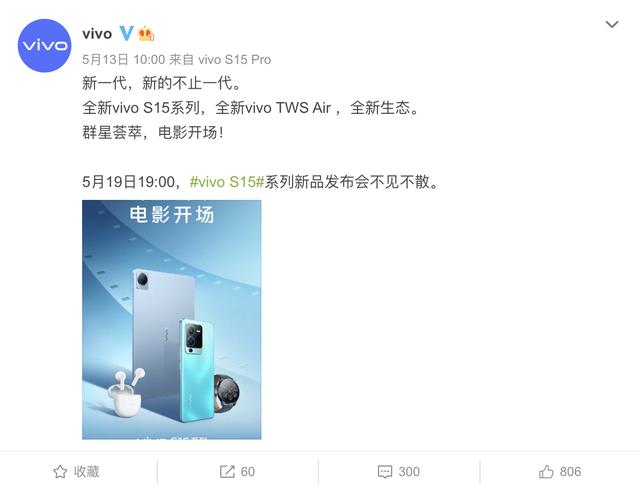Click the blue V verification badge
Viewport: 640px width, 489px height.
click(127, 33)
